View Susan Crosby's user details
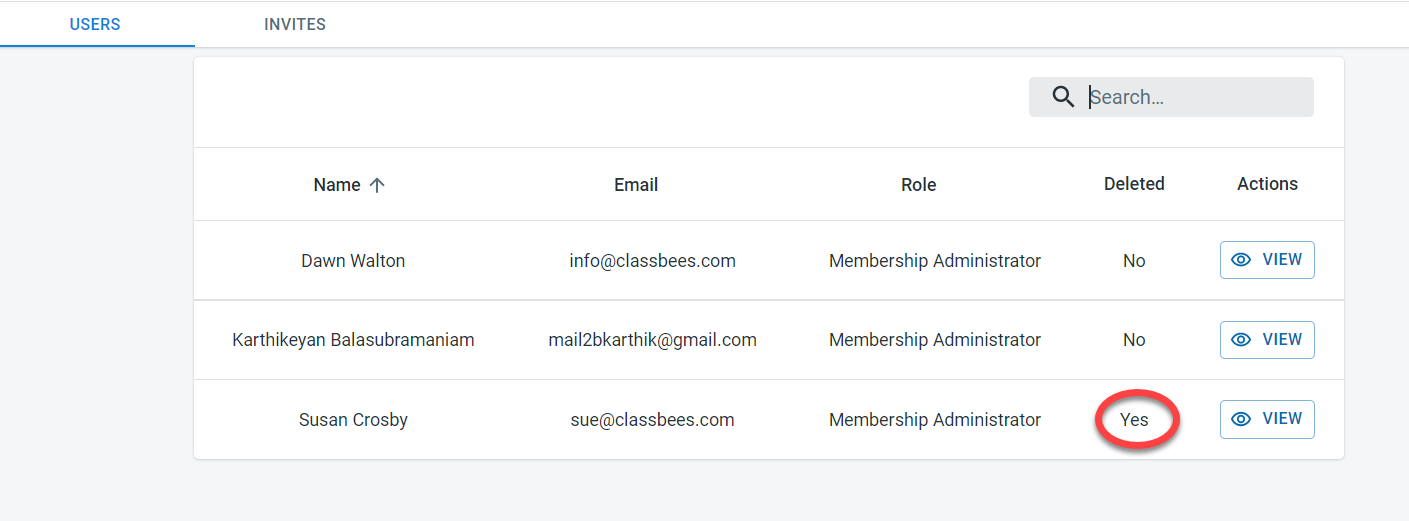This screenshot has height=521, width=1409. (1267, 420)
